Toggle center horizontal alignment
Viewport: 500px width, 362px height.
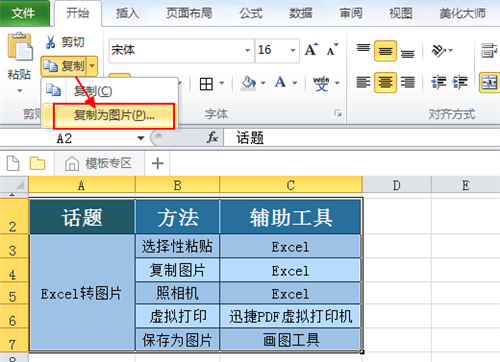point(385,82)
